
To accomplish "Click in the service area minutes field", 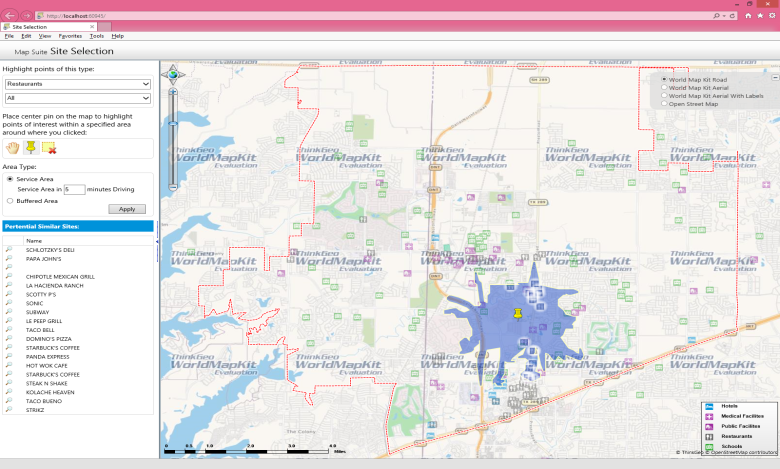I will click(x=74, y=189).
